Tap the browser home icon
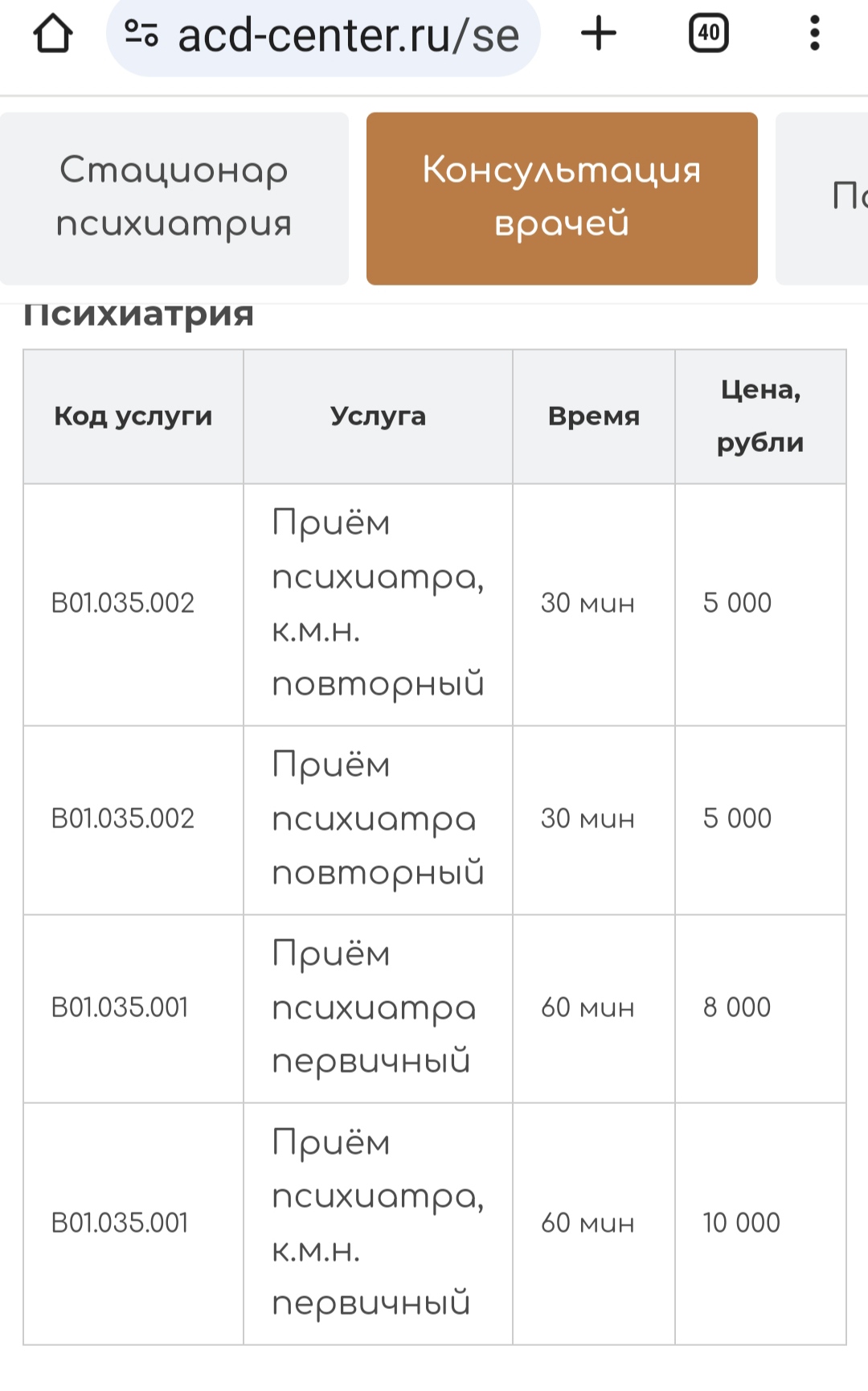Image resolution: width=868 pixels, height=1391 pixels. [x=53, y=34]
